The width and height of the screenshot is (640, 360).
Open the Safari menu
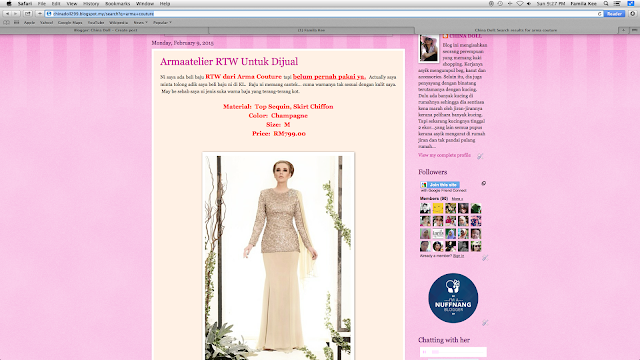(x=25, y=3)
